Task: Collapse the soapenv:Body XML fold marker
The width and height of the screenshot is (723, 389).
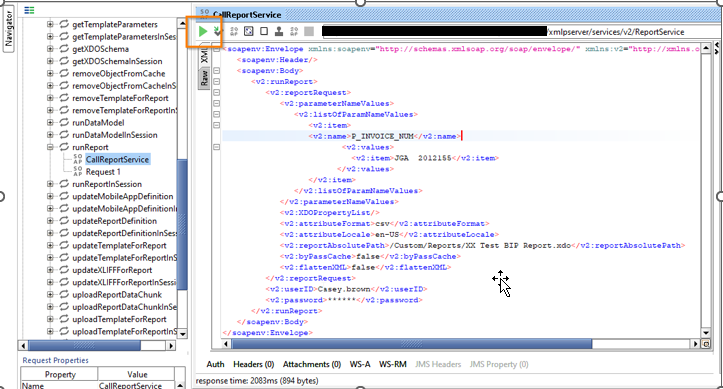Action: point(216,71)
